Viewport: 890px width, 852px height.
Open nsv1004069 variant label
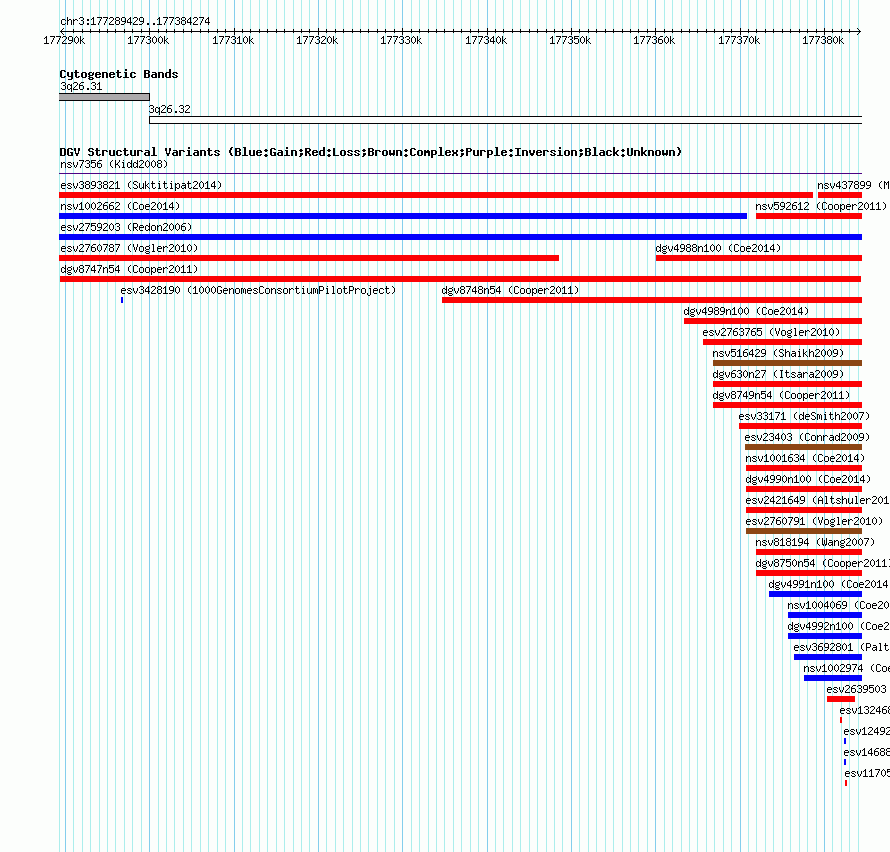pos(838,605)
